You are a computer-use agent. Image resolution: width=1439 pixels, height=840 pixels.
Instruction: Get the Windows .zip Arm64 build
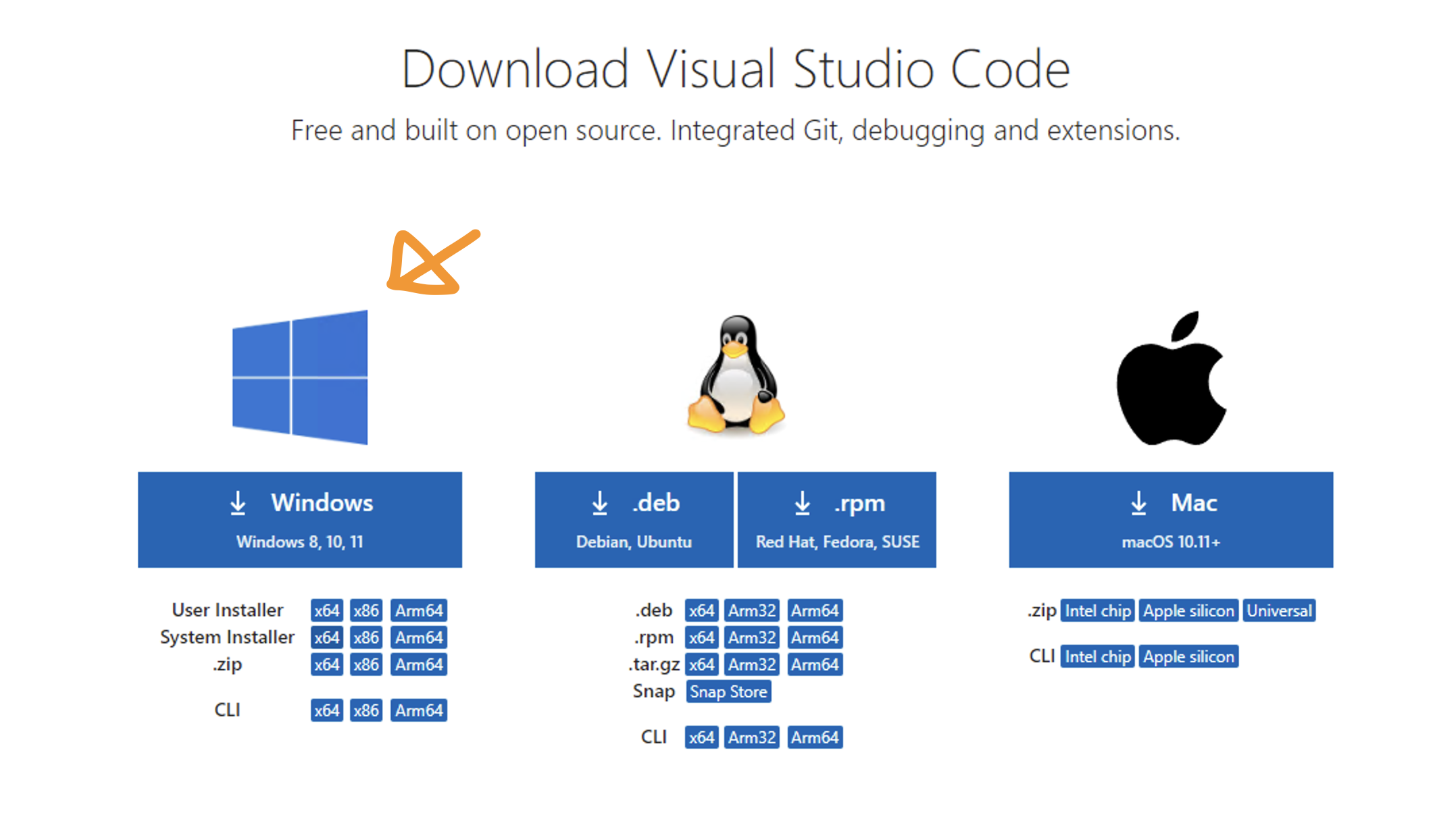(x=419, y=664)
